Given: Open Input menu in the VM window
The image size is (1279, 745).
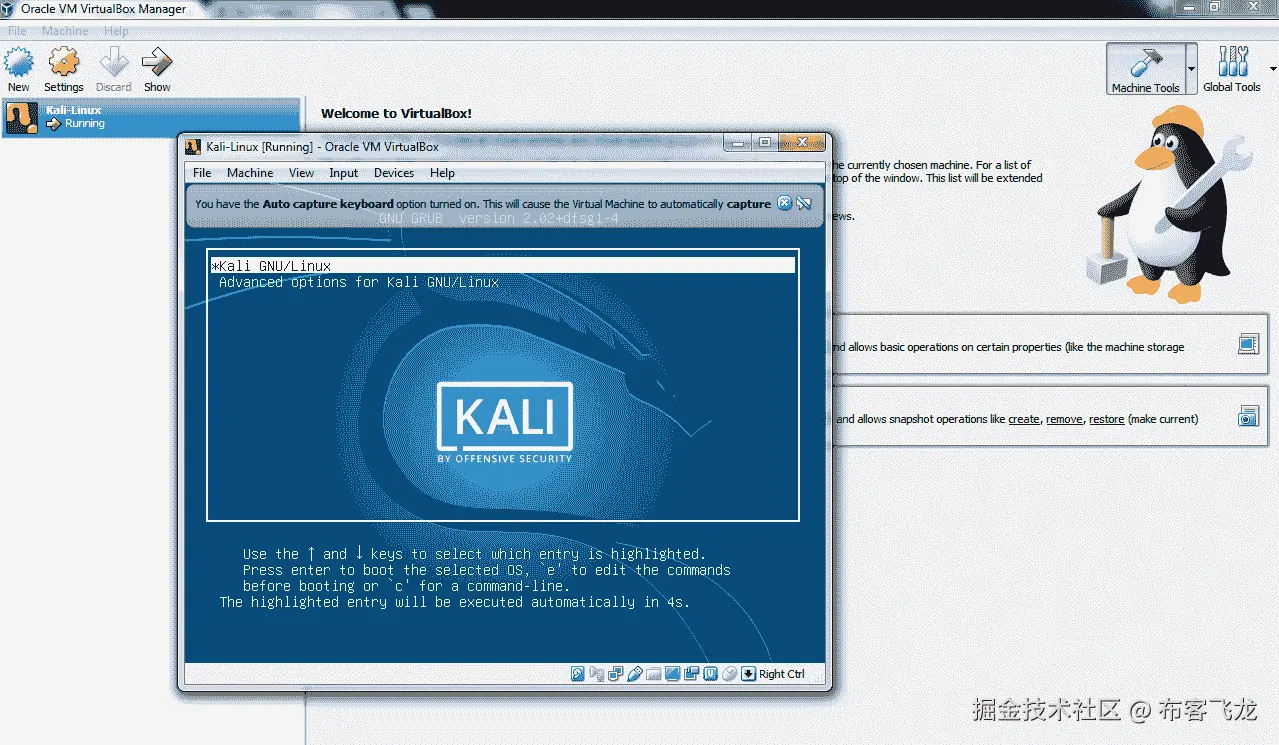Looking at the screenshot, I should click(343, 173).
